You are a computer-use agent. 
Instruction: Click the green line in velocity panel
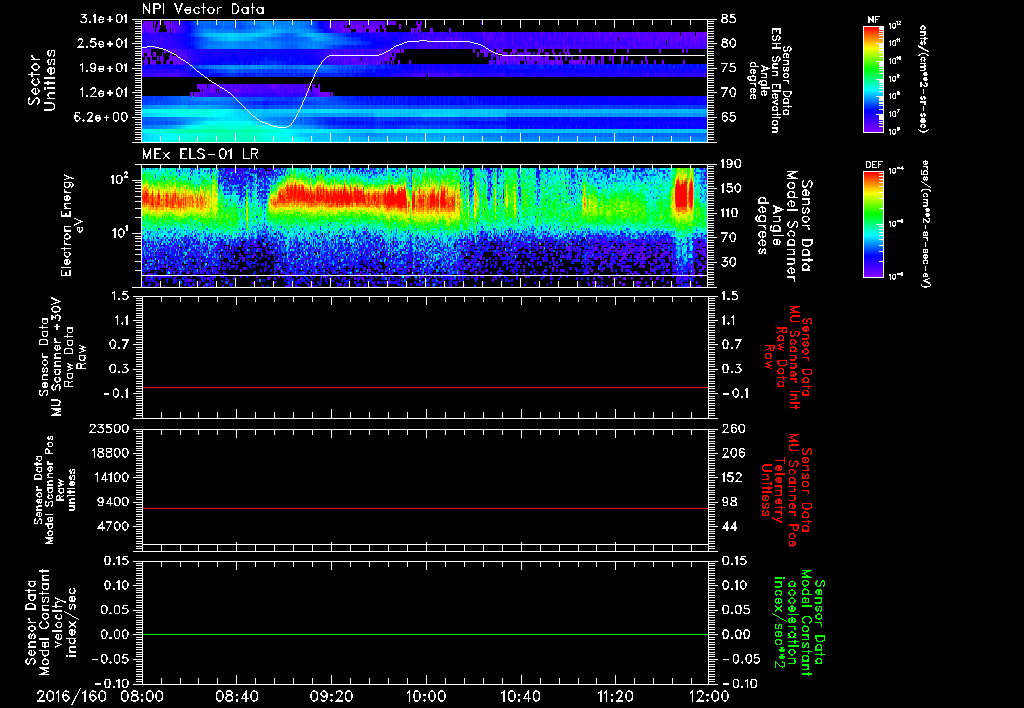pyautogui.click(x=424, y=634)
